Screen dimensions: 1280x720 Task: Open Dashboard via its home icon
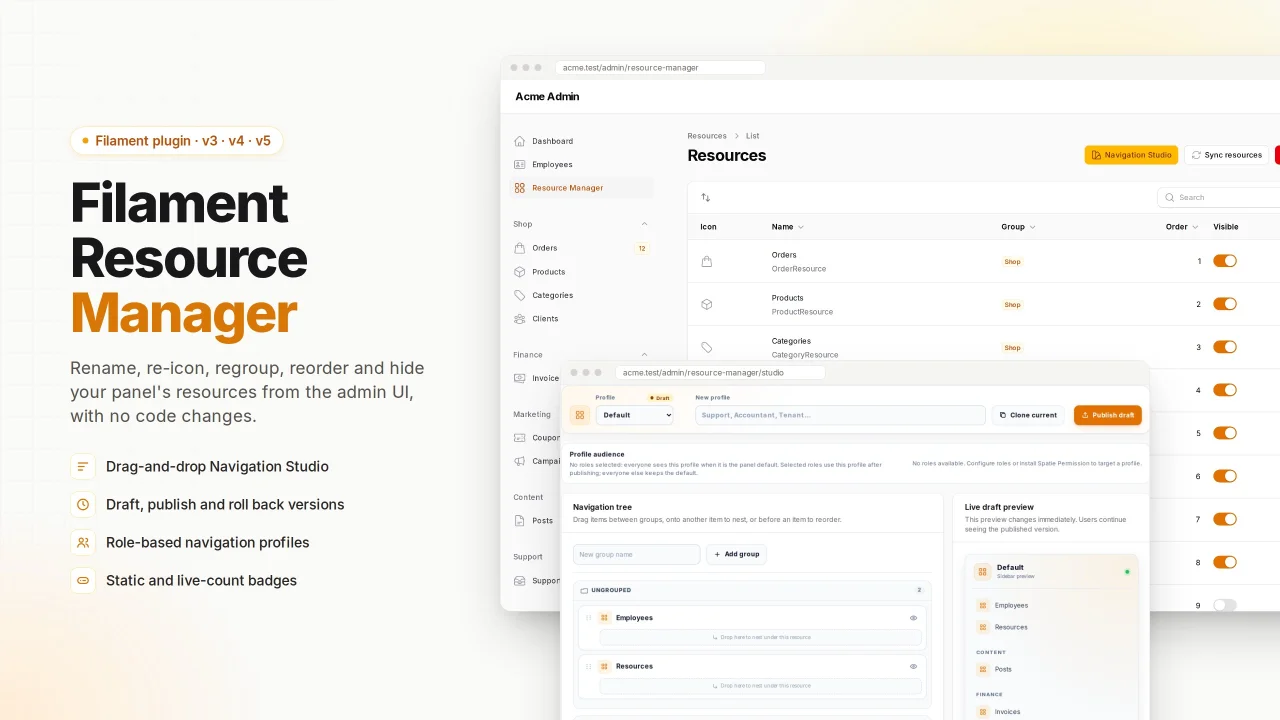[519, 141]
